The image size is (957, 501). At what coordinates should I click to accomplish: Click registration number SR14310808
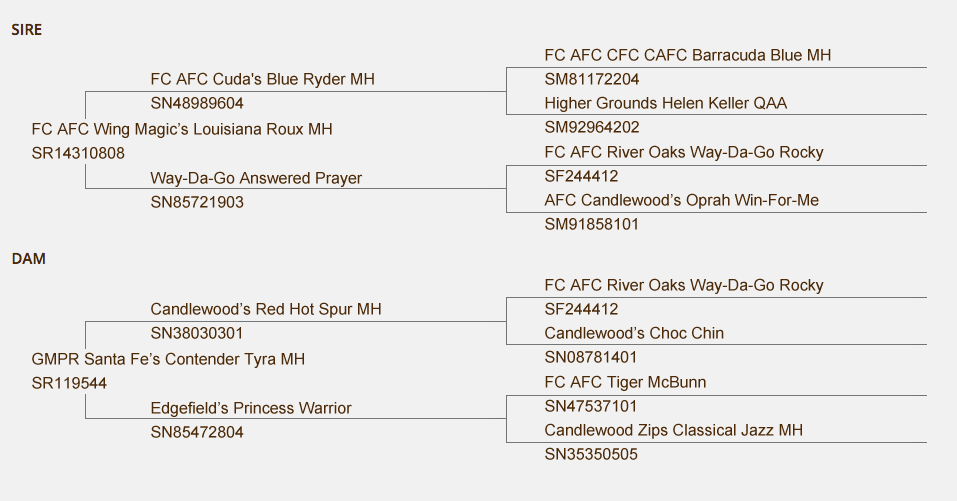point(78,153)
